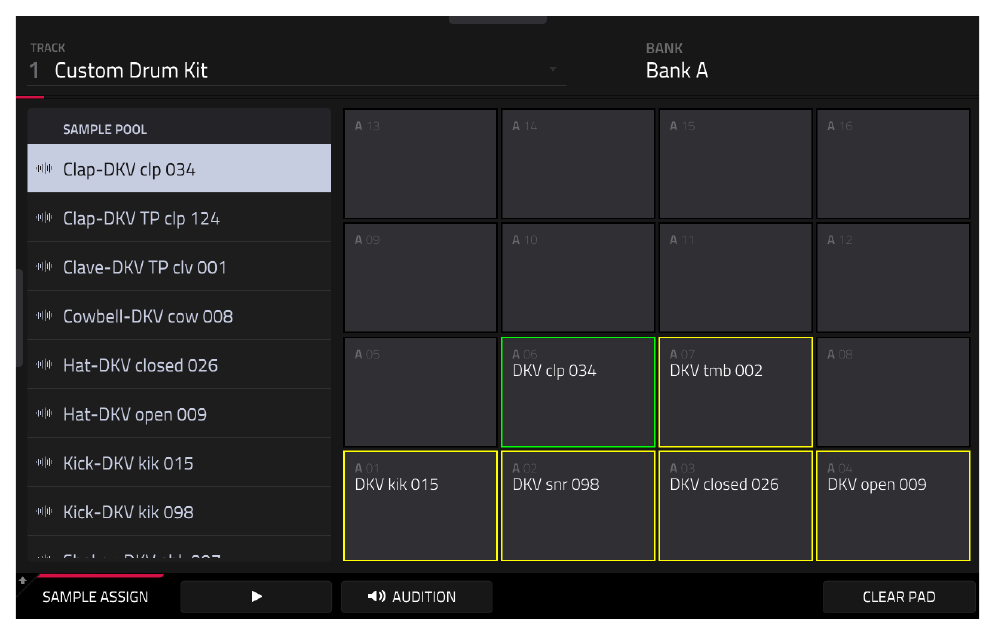Viewport: 996px width, 636px height.
Task: Switch to the Sample Assign tab
Action: click(95, 597)
